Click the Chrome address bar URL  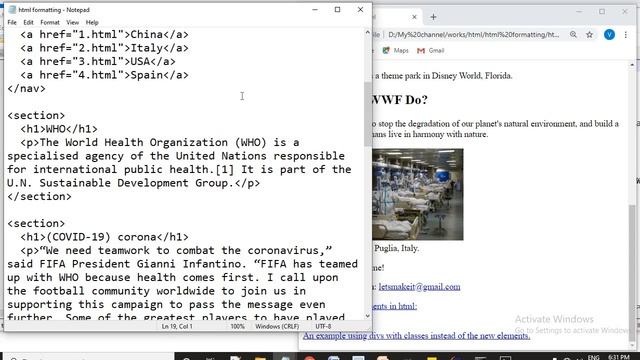point(473,35)
